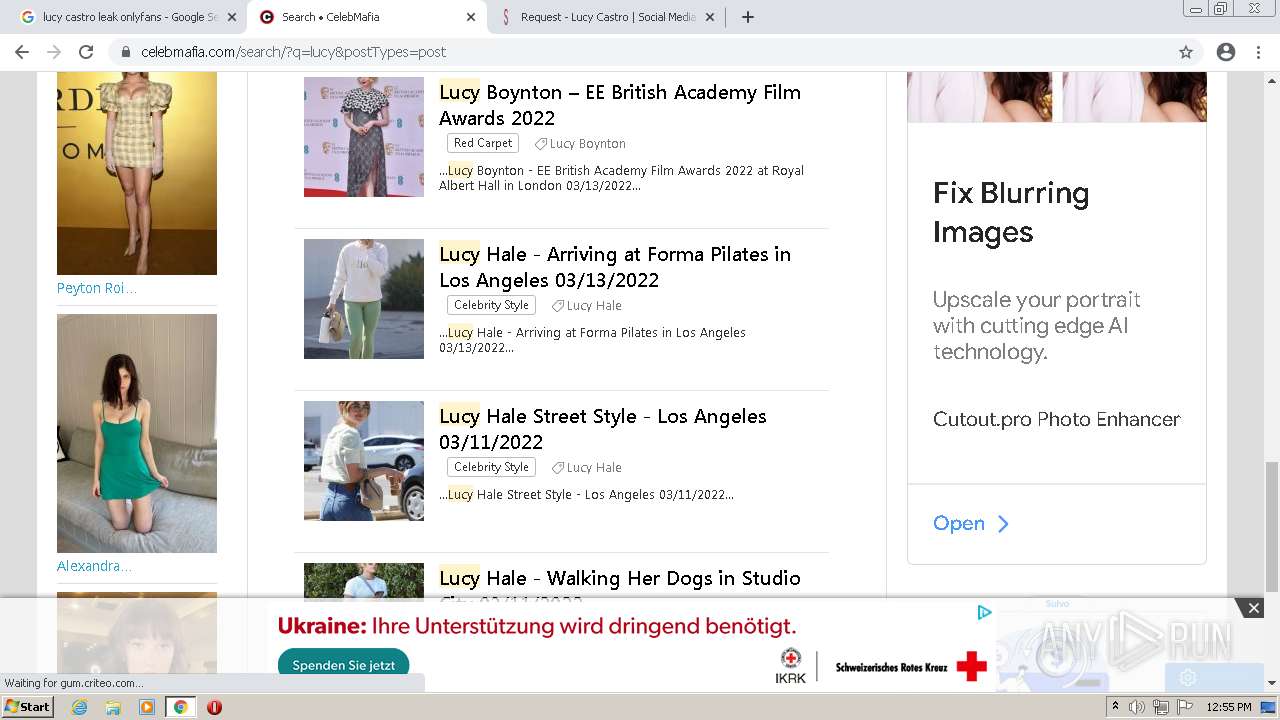Restore down the browser window

click(1220, 9)
